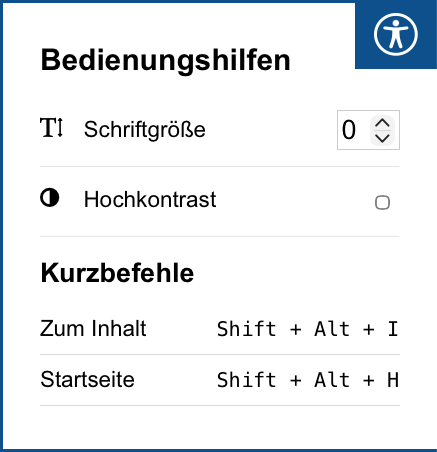Screen dimensions: 437x452
Task: Click the text size icon beside Schriftgröße
Action: pos(51,128)
